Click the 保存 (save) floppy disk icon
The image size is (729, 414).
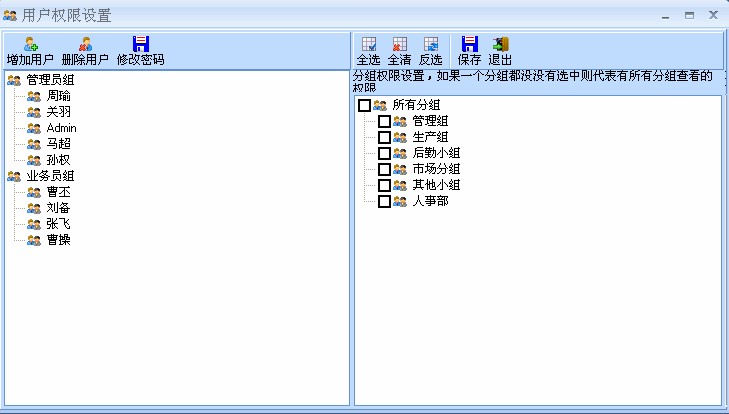pyautogui.click(x=469, y=44)
